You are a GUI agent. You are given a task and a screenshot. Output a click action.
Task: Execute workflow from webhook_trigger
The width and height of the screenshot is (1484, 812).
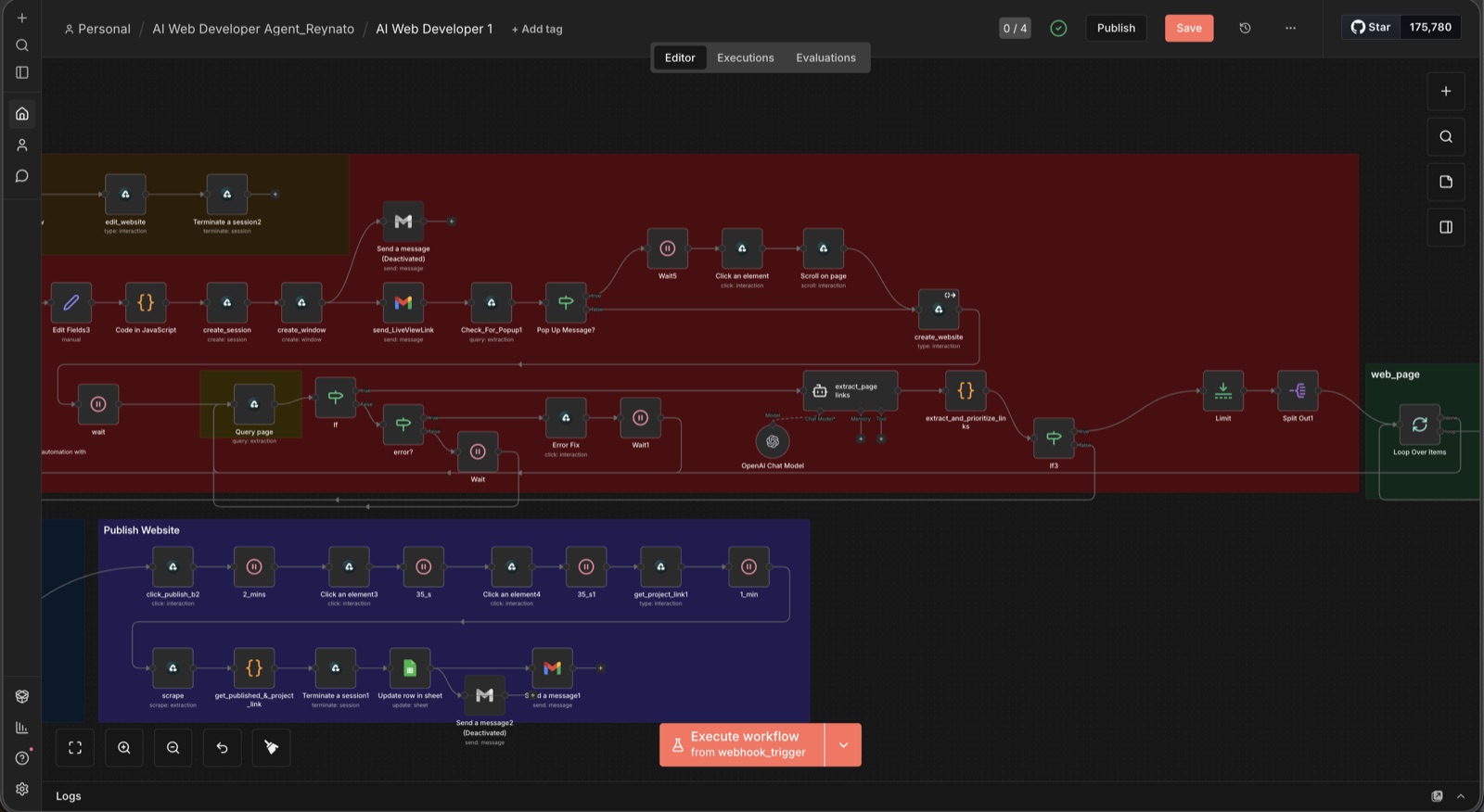742,745
